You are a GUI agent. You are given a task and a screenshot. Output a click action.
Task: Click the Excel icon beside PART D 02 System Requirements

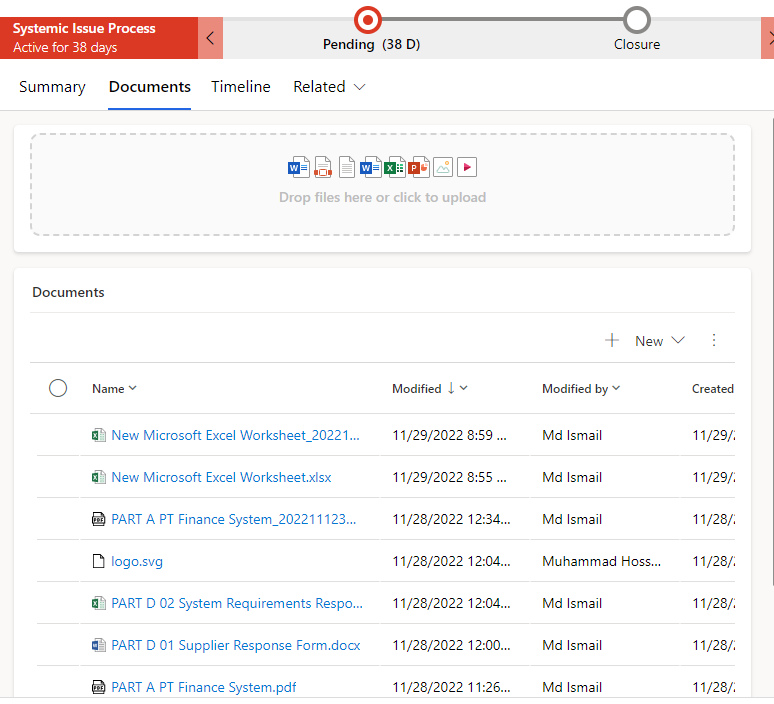pos(98,603)
